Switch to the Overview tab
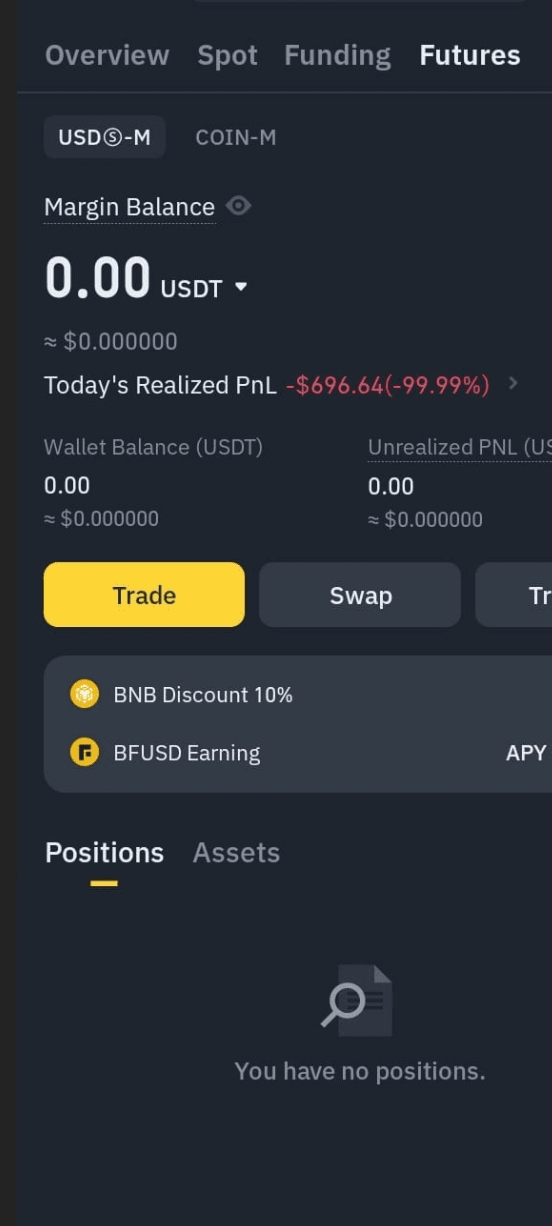The height and width of the screenshot is (1226, 552). pyautogui.click(x=107, y=55)
